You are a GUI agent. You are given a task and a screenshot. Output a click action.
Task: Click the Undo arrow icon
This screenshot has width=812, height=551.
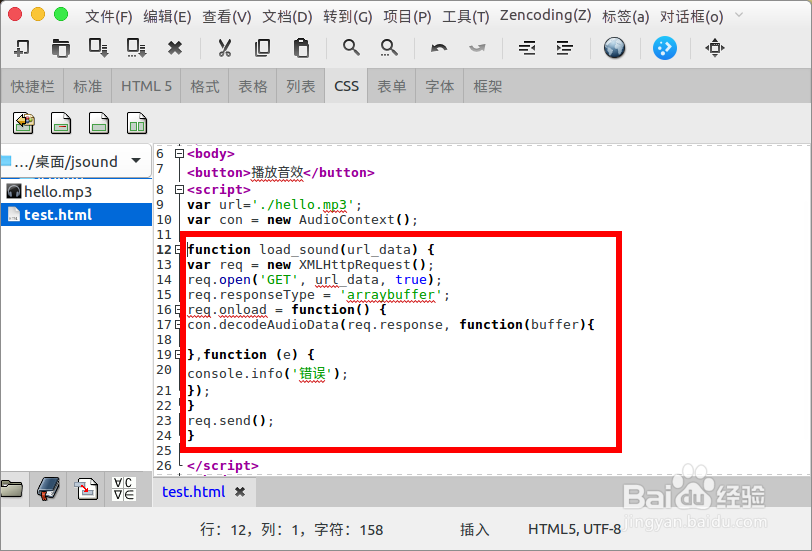(439, 48)
